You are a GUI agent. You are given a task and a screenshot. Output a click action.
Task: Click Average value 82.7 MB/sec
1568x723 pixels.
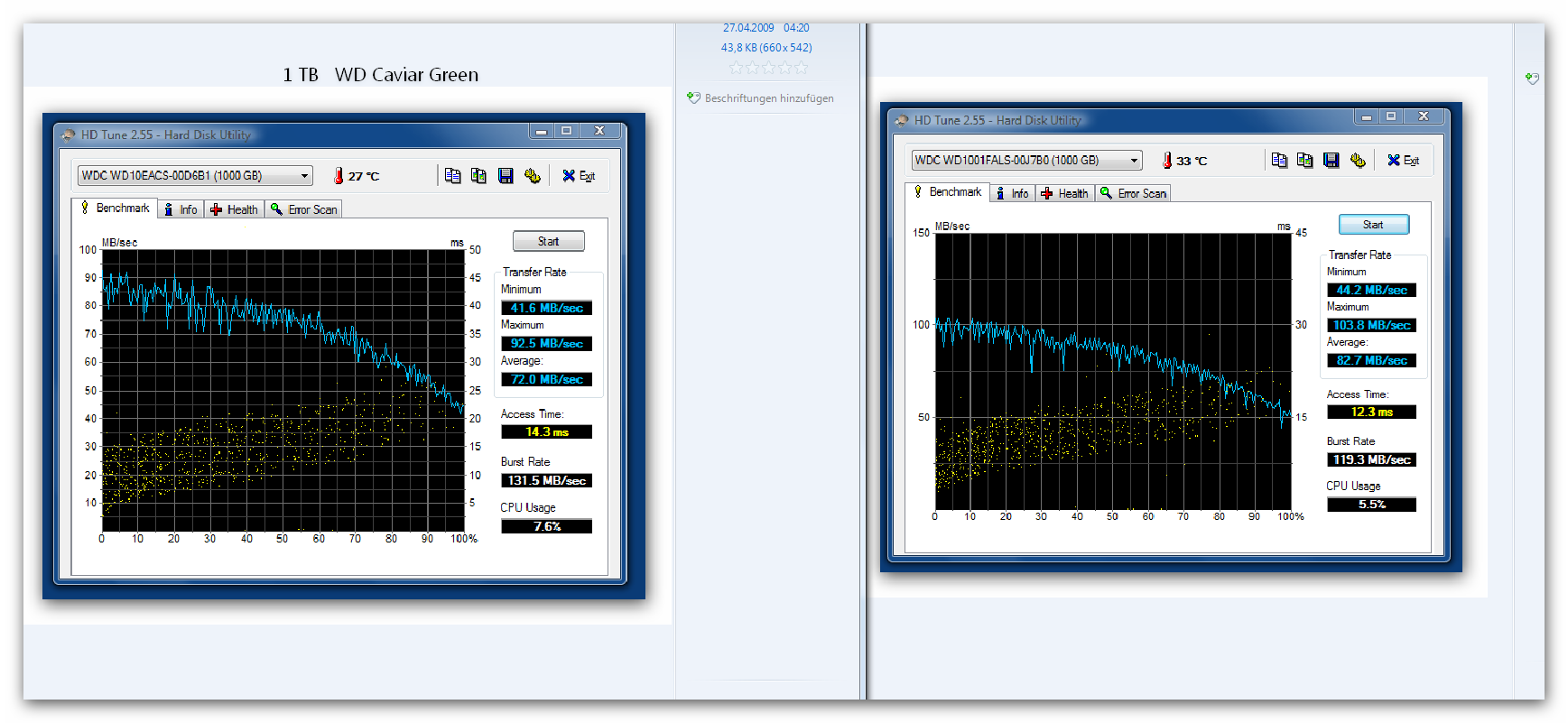(x=1371, y=360)
